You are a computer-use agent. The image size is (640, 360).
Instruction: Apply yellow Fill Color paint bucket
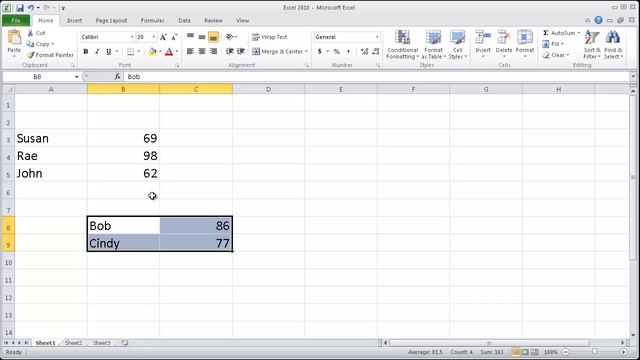click(153, 51)
